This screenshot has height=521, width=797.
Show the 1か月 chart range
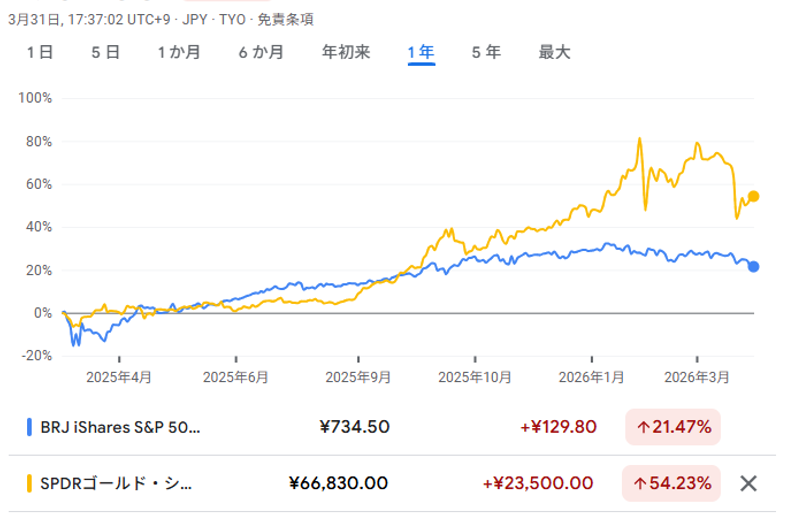pos(179,52)
